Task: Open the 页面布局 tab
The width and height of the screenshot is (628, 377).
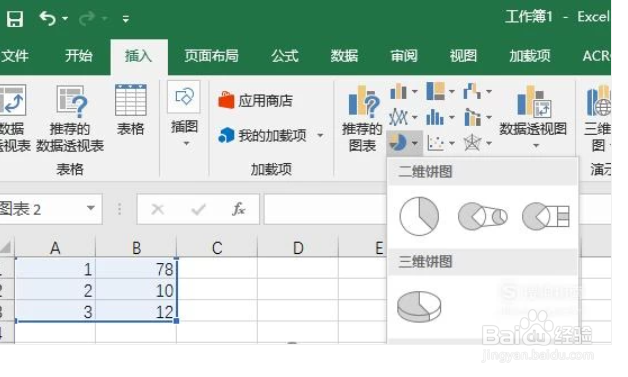Action: [211, 56]
